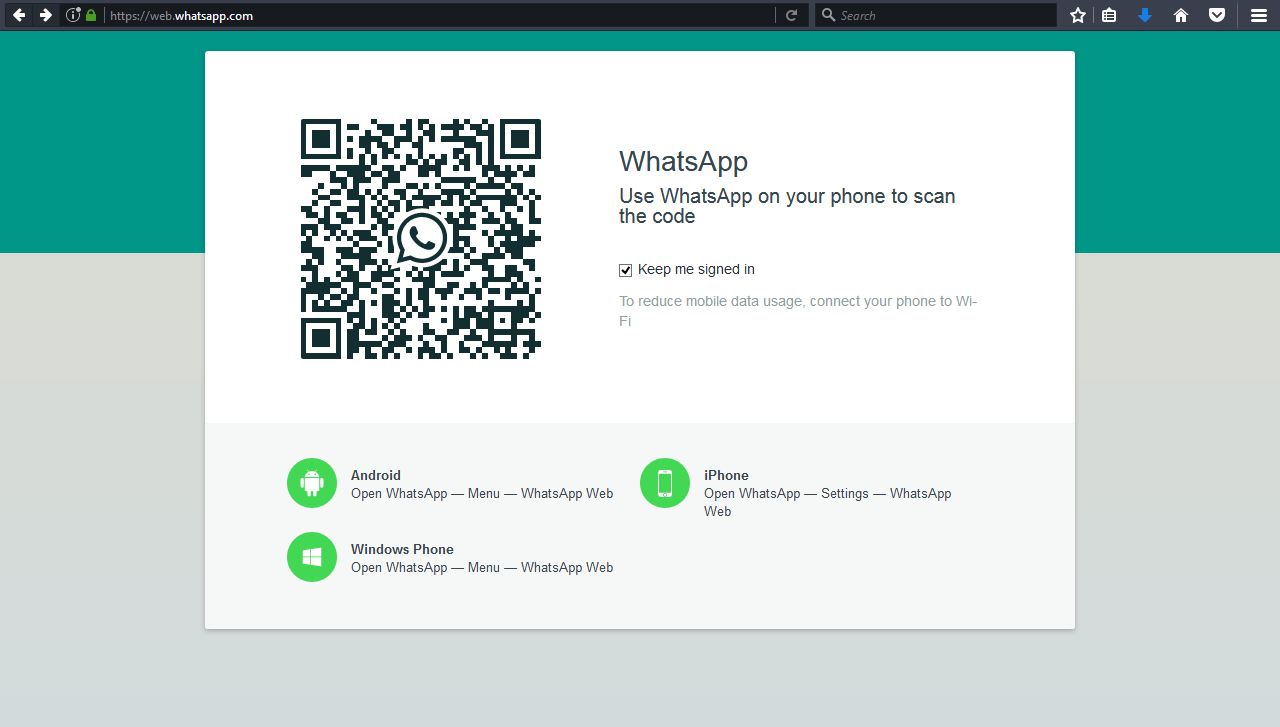Click the Windows Phone icon
The height and width of the screenshot is (727, 1280).
coord(311,556)
